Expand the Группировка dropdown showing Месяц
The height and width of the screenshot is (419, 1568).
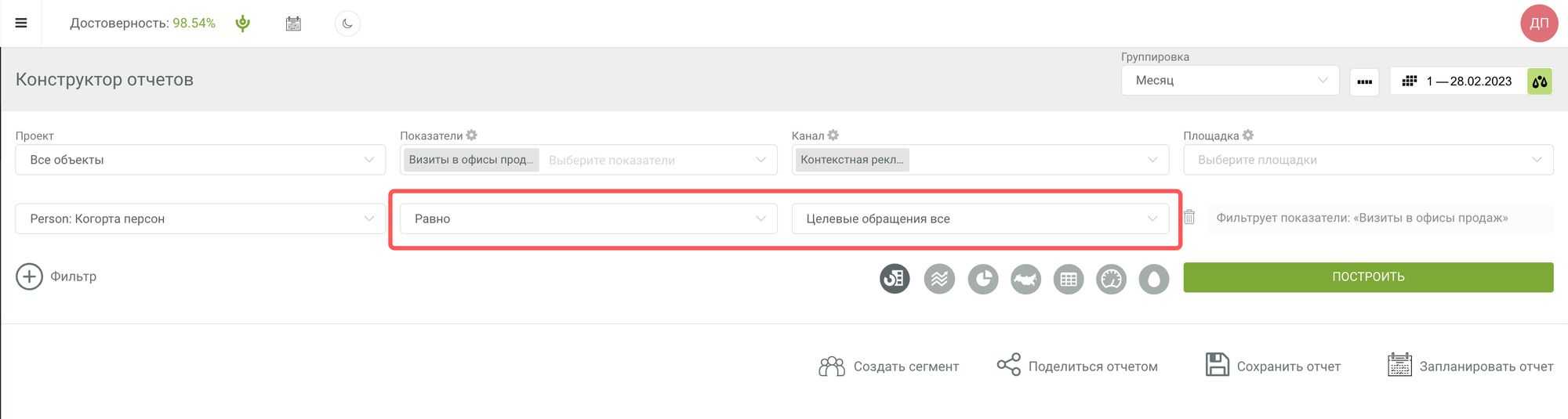[x=1229, y=81]
